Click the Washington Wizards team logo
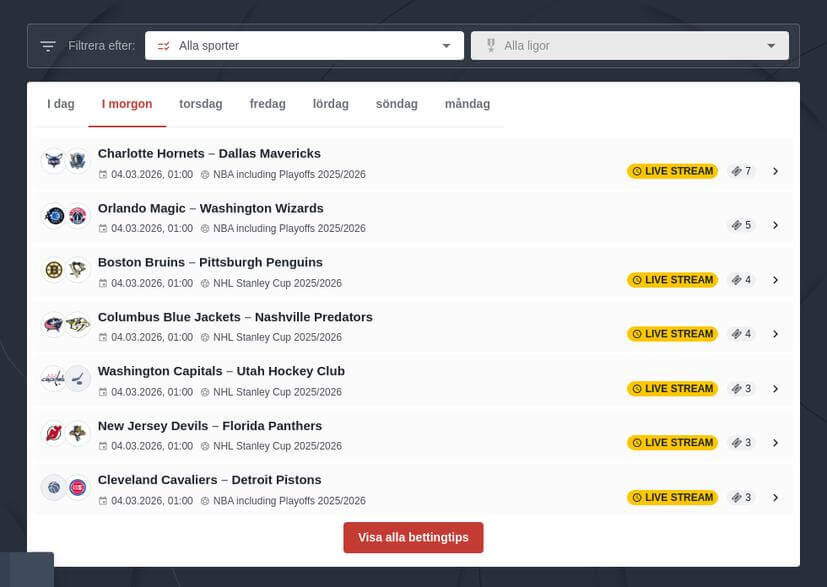The image size is (827, 587). click(x=78, y=215)
